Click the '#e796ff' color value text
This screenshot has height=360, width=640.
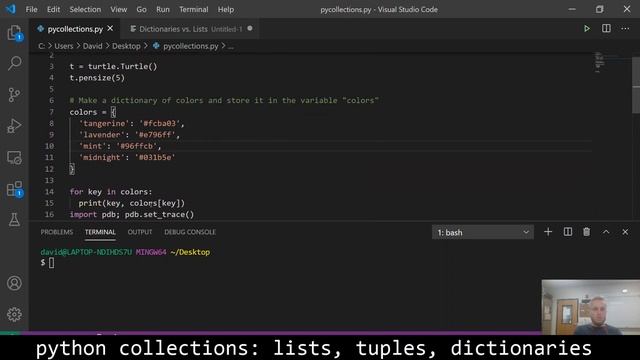click(x=155, y=135)
